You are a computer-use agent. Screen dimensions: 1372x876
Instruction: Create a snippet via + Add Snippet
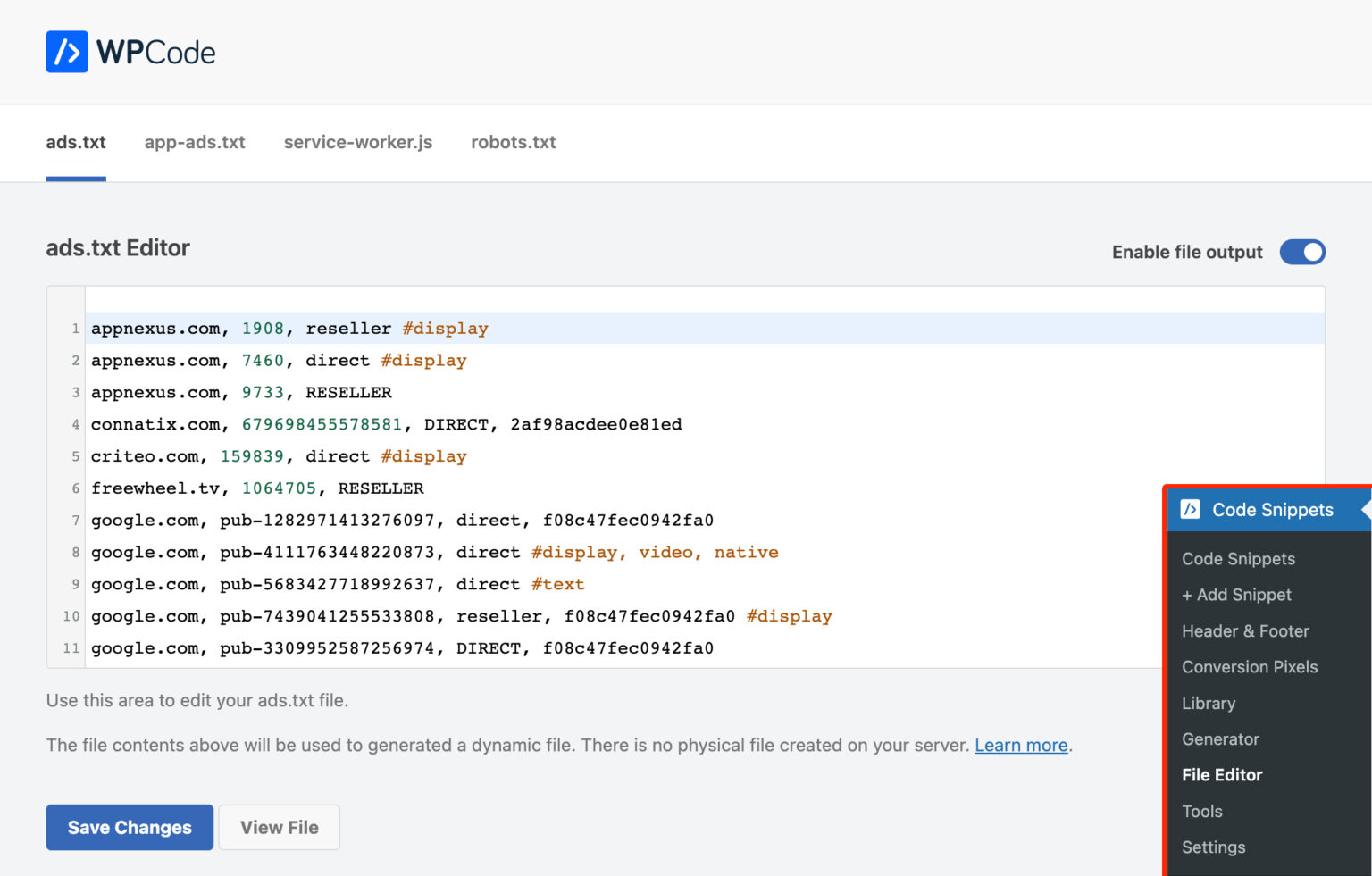(x=1236, y=595)
